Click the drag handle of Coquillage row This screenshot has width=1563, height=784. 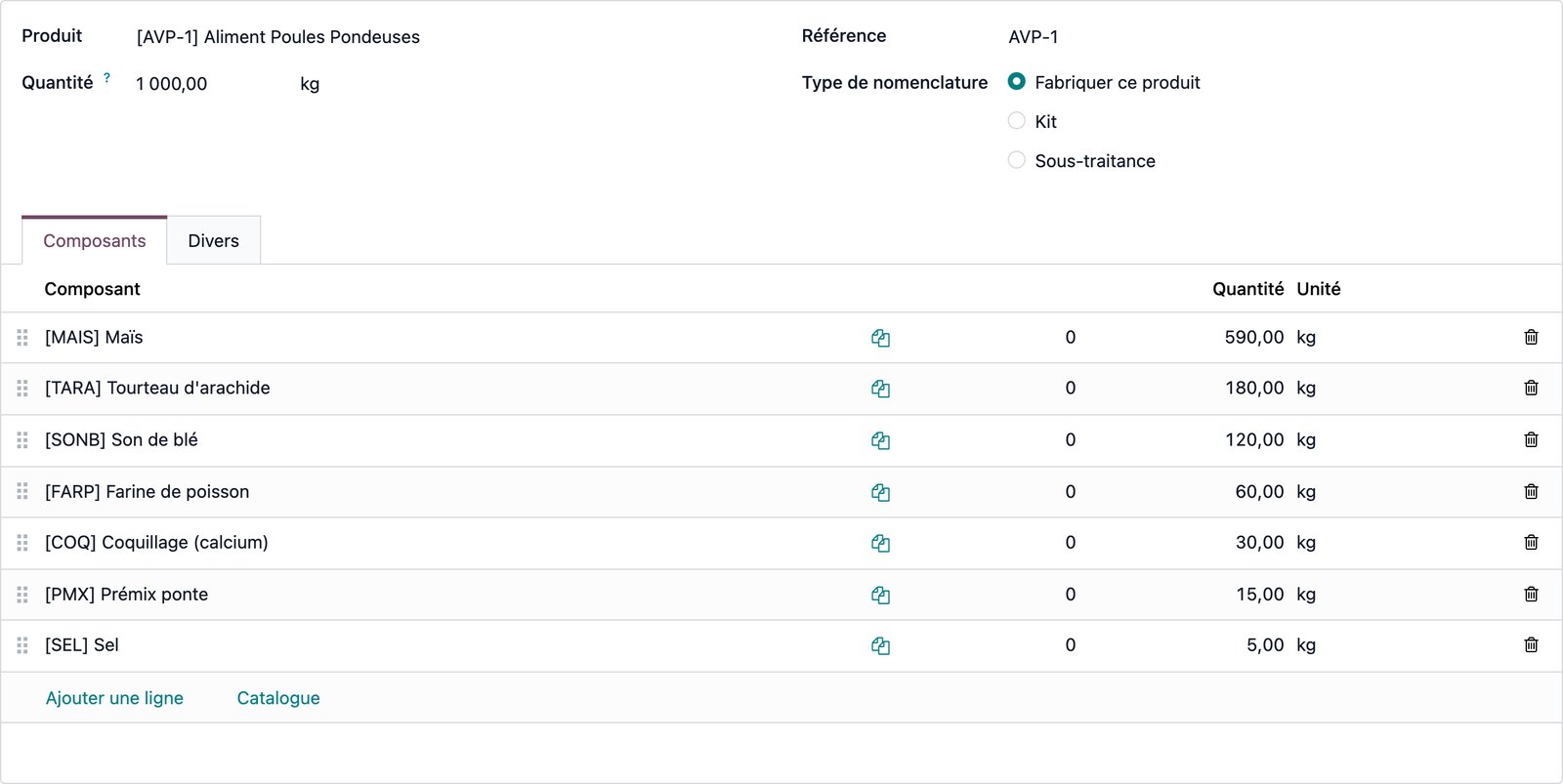click(x=22, y=543)
